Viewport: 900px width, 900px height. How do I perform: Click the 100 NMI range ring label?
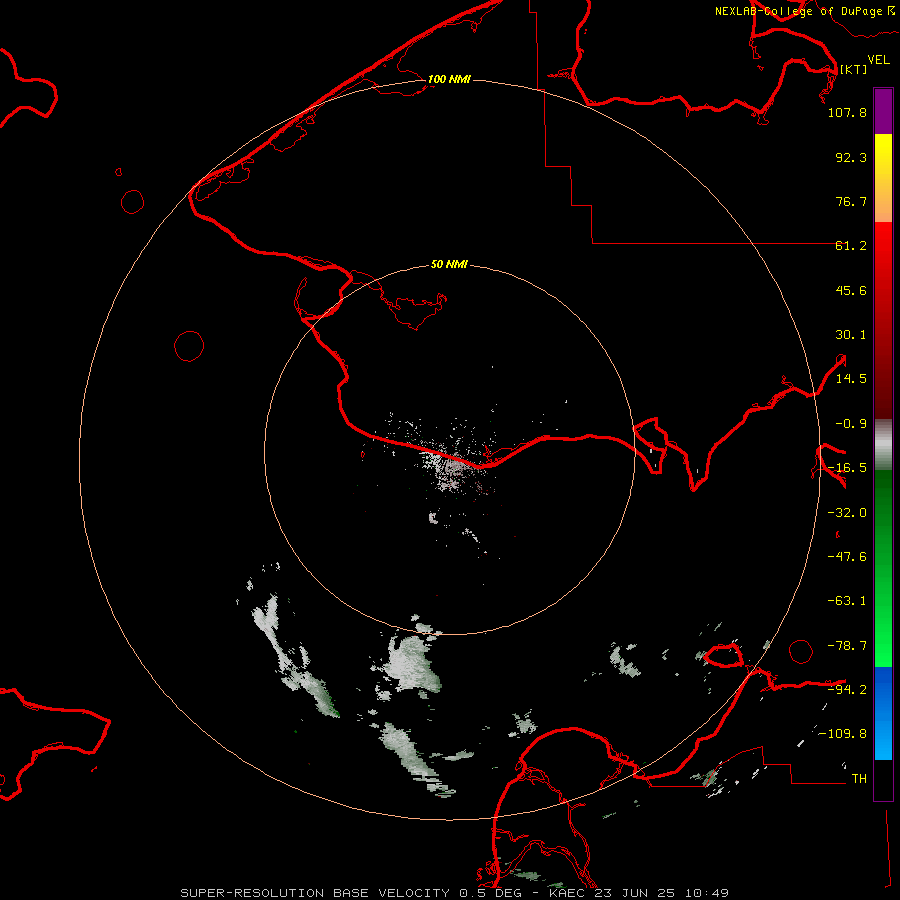pos(449,79)
